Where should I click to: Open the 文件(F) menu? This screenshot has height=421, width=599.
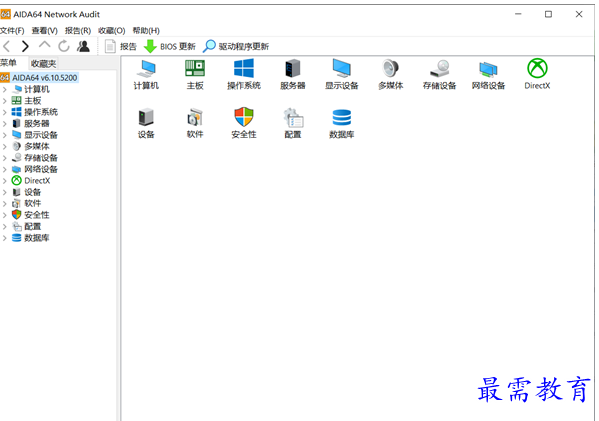pos(12,31)
